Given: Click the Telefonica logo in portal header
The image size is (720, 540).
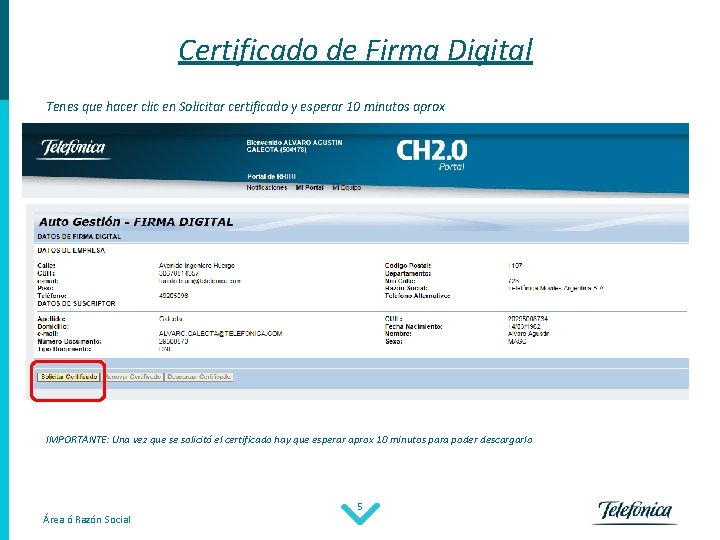Looking at the screenshot, I should (x=73, y=149).
